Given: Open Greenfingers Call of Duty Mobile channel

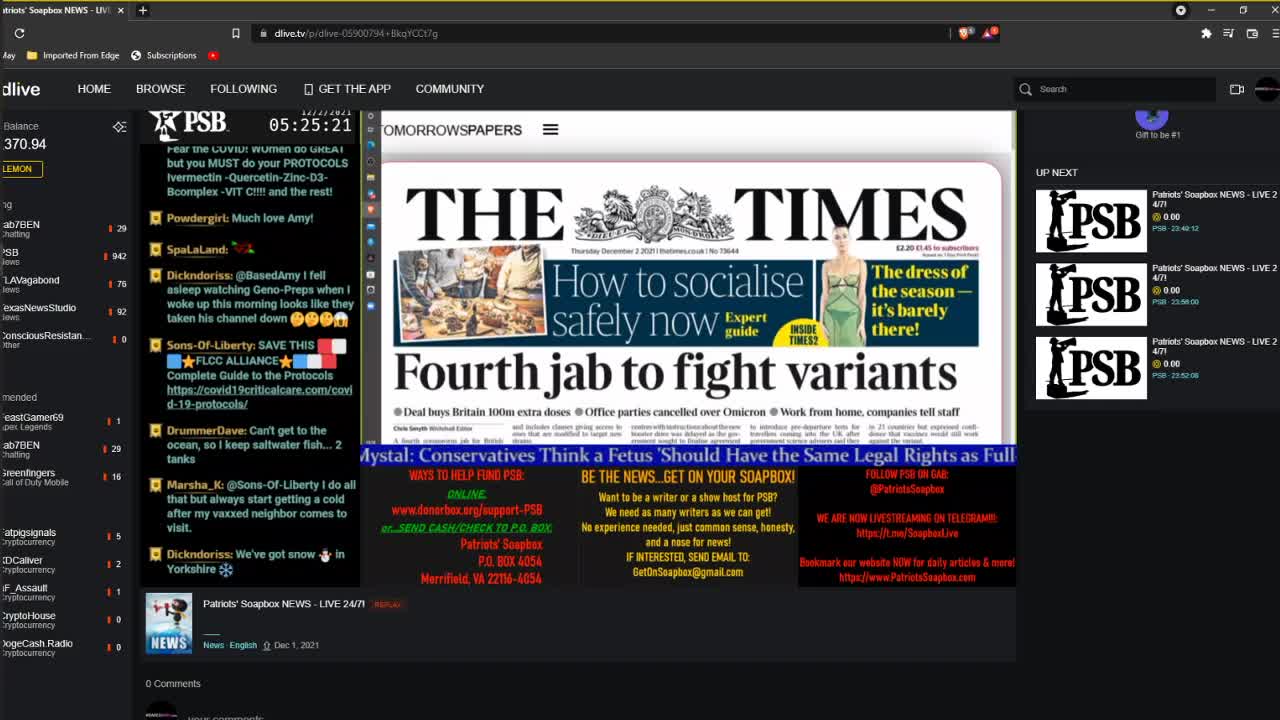Looking at the screenshot, I should (64, 477).
